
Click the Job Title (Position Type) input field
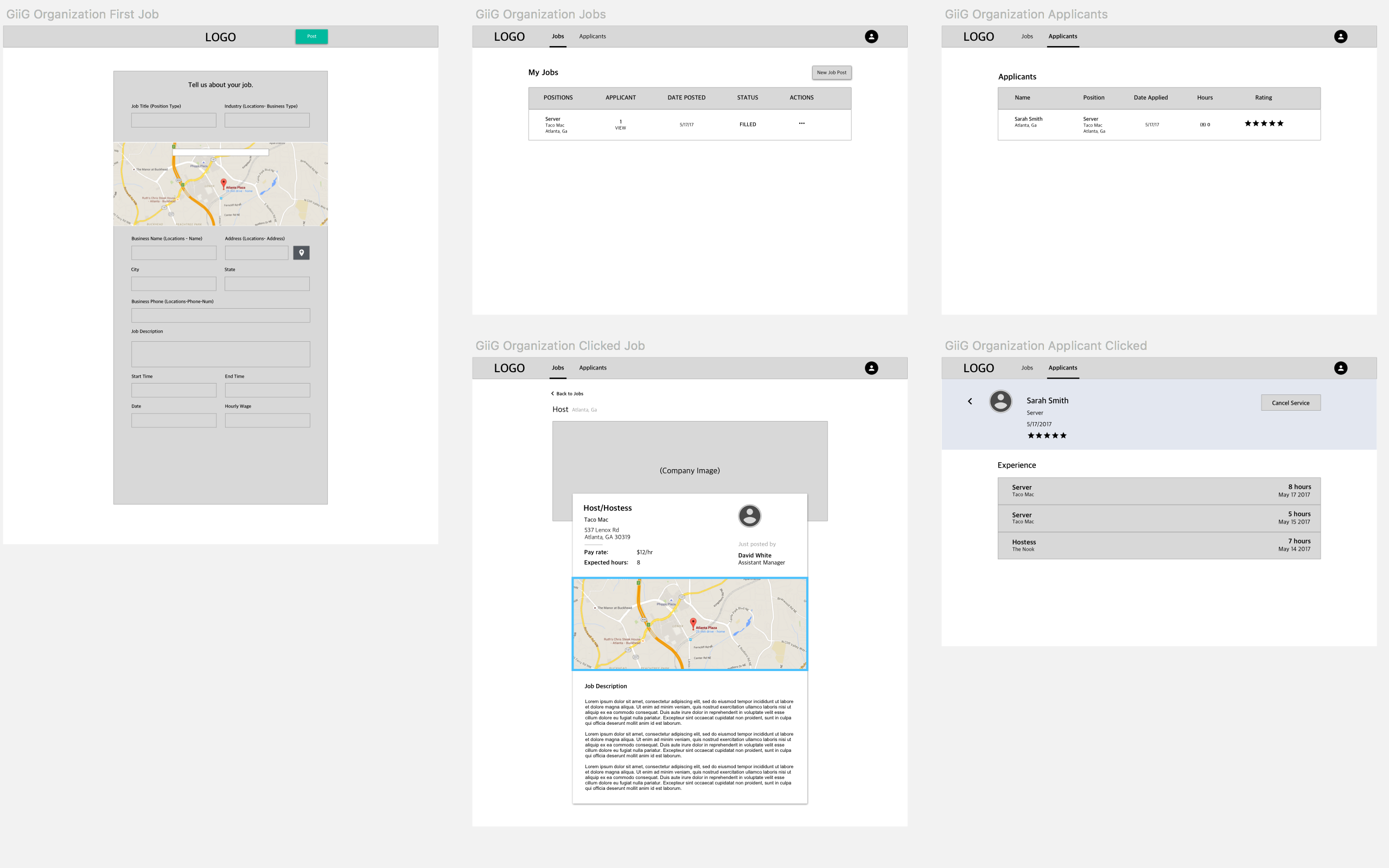tap(173, 120)
